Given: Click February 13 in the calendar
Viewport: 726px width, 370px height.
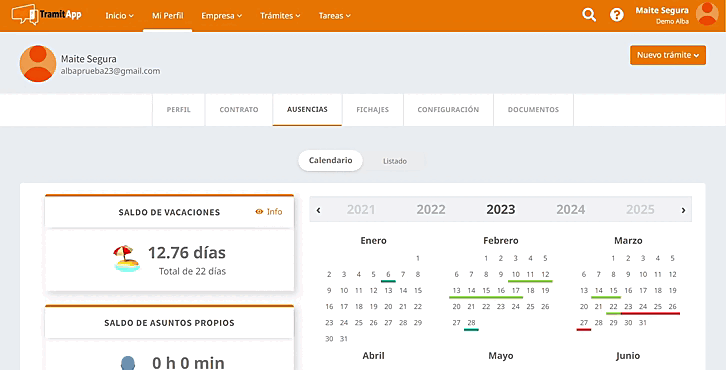Looking at the screenshot, I should tap(457, 291).
